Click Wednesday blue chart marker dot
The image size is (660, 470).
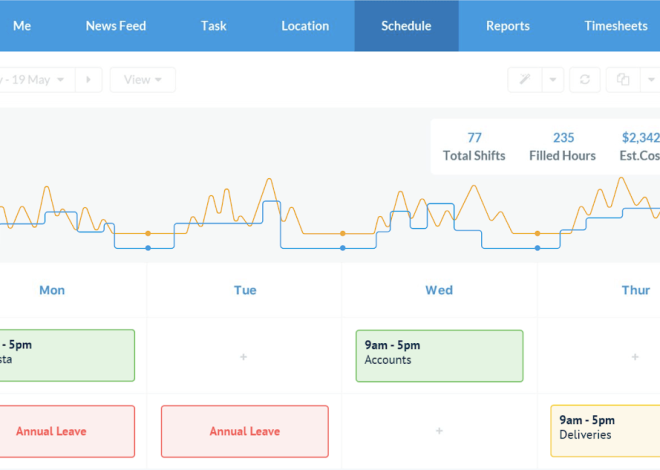(x=538, y=248)
